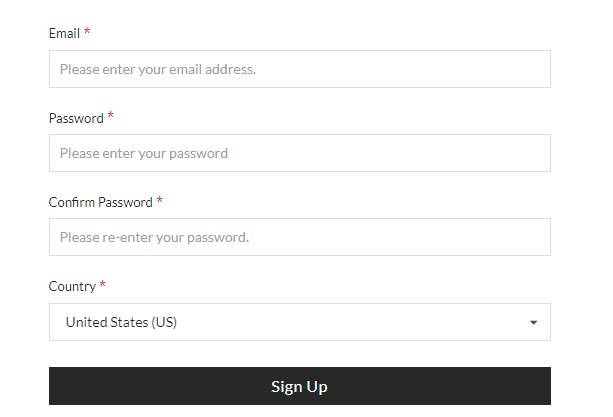Focus the Password input field

click(299, 153)
